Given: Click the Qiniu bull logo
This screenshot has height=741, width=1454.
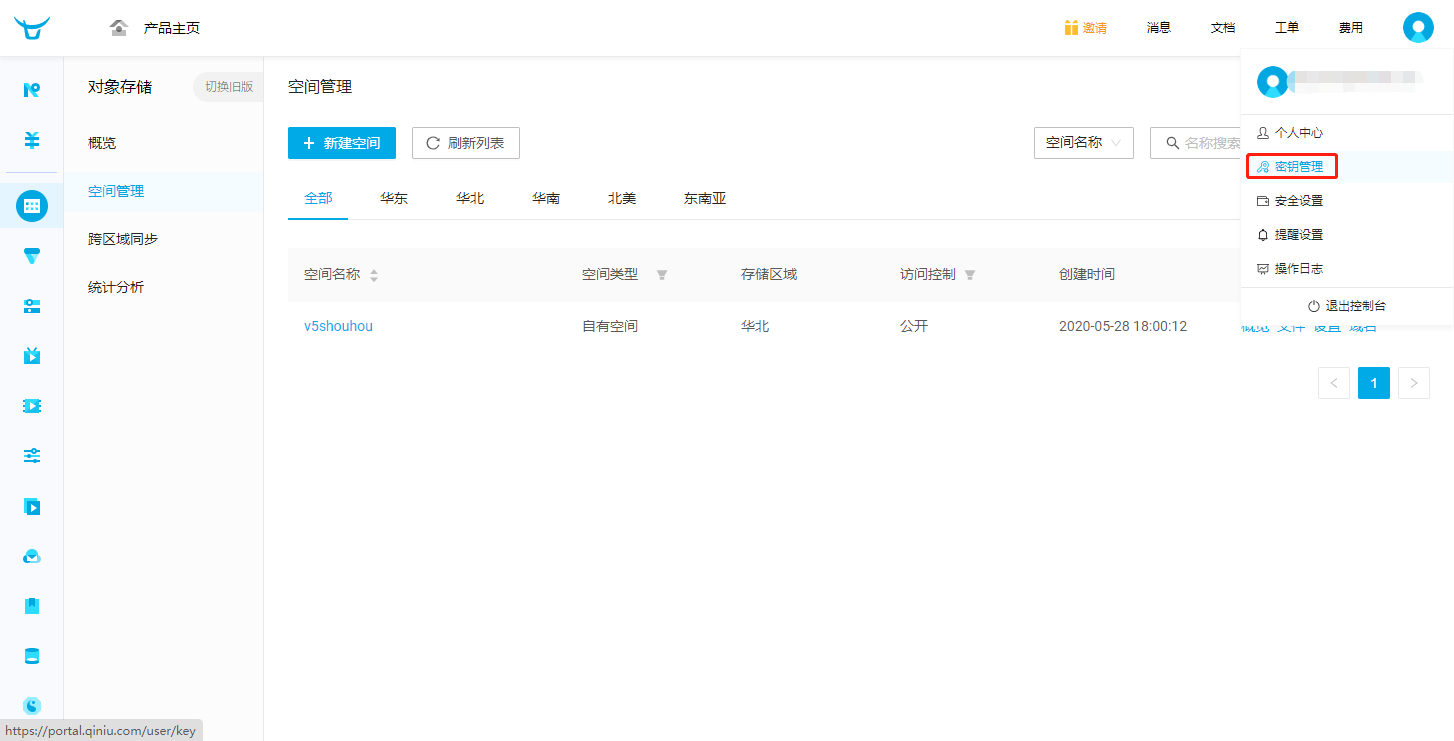Looking at the screenshot, I should coord(32,28).
